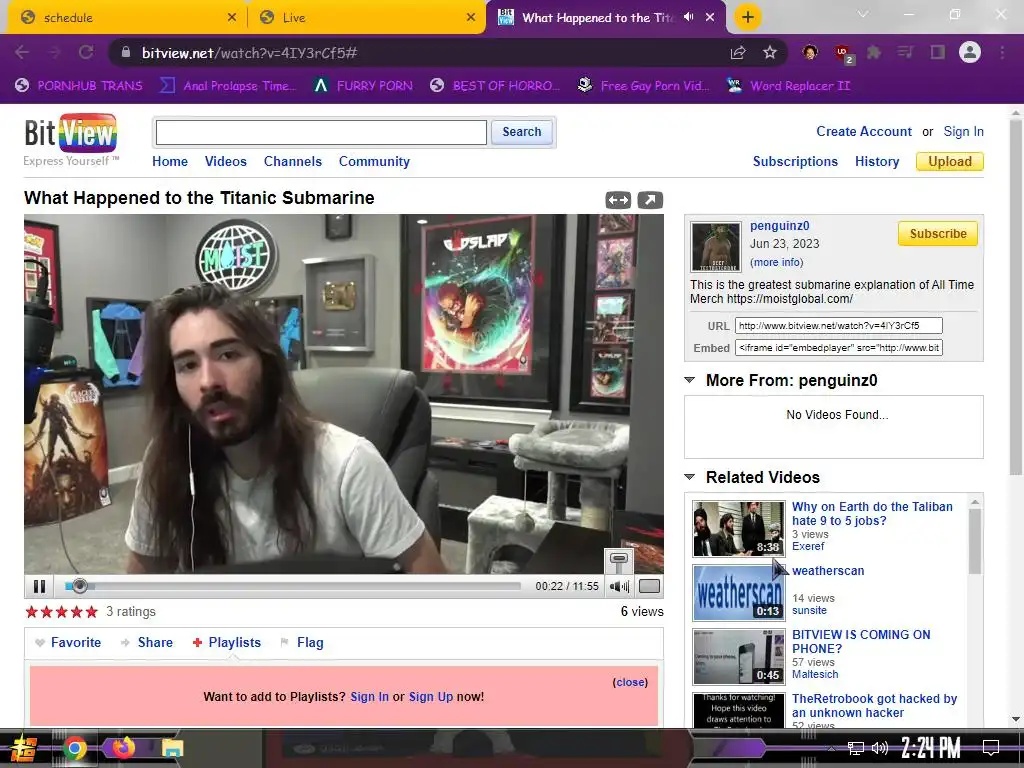Open the Videos menu item
Viewport: 1024px width, 768px height.
225,161
